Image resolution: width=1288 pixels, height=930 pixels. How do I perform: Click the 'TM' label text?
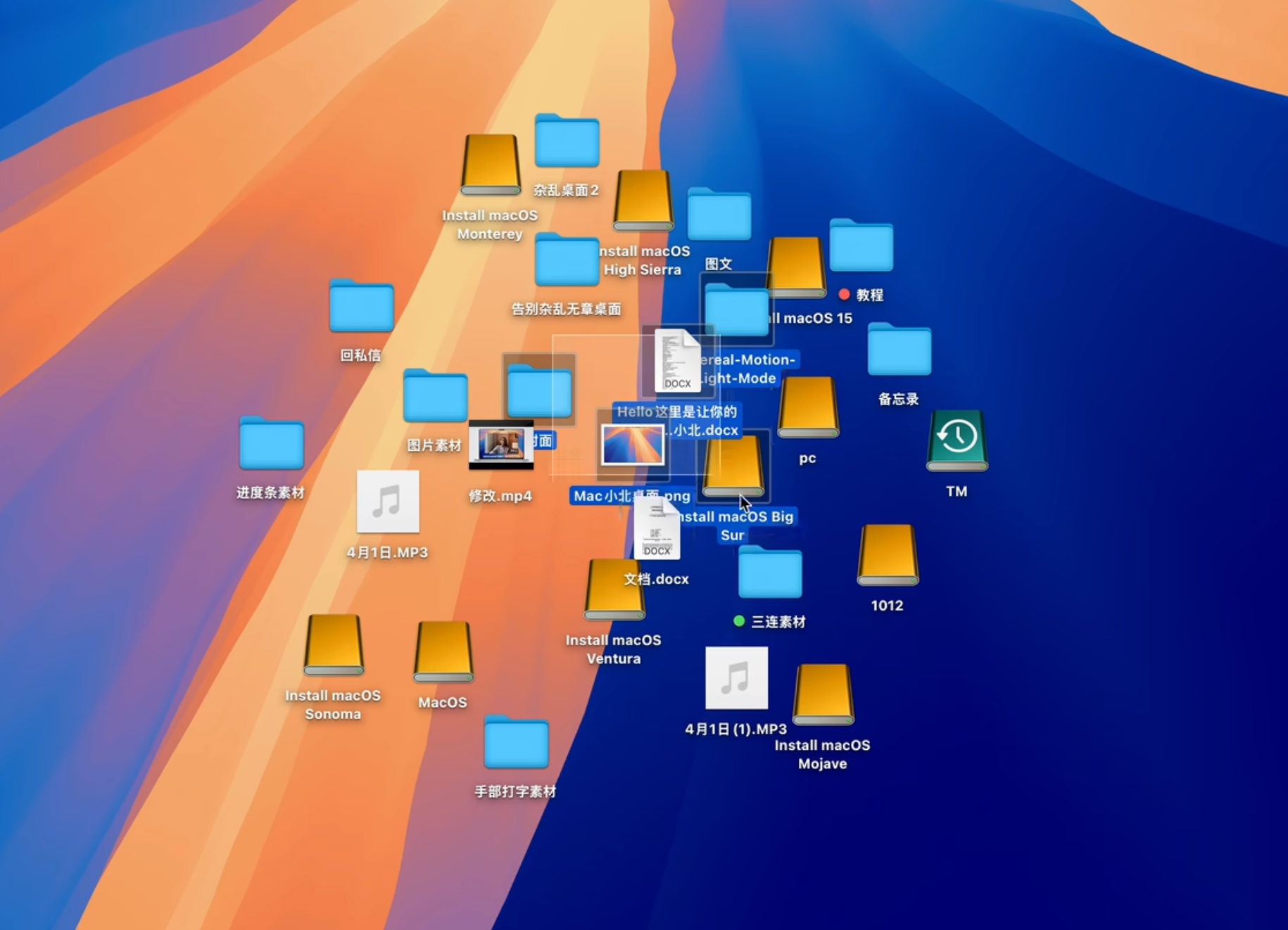956,491
